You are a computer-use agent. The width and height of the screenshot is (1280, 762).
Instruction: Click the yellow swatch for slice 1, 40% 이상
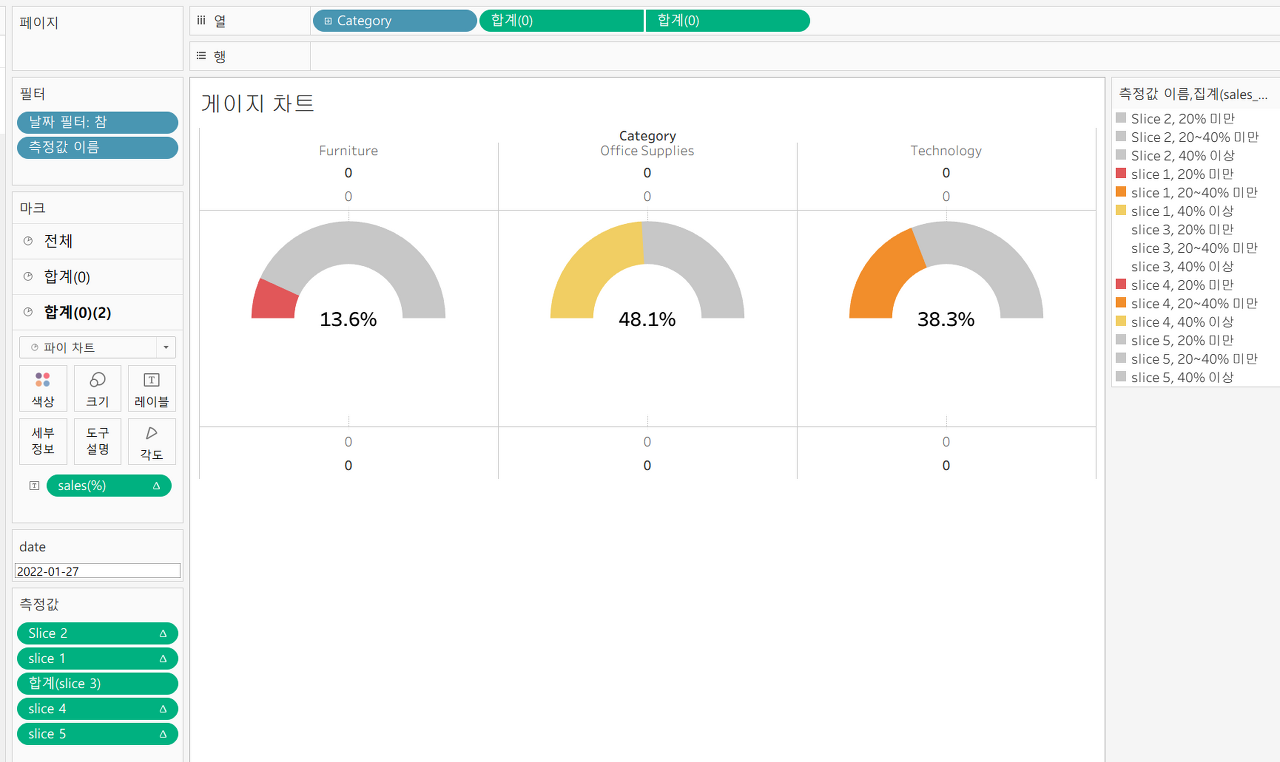(x=1121, y=211)
